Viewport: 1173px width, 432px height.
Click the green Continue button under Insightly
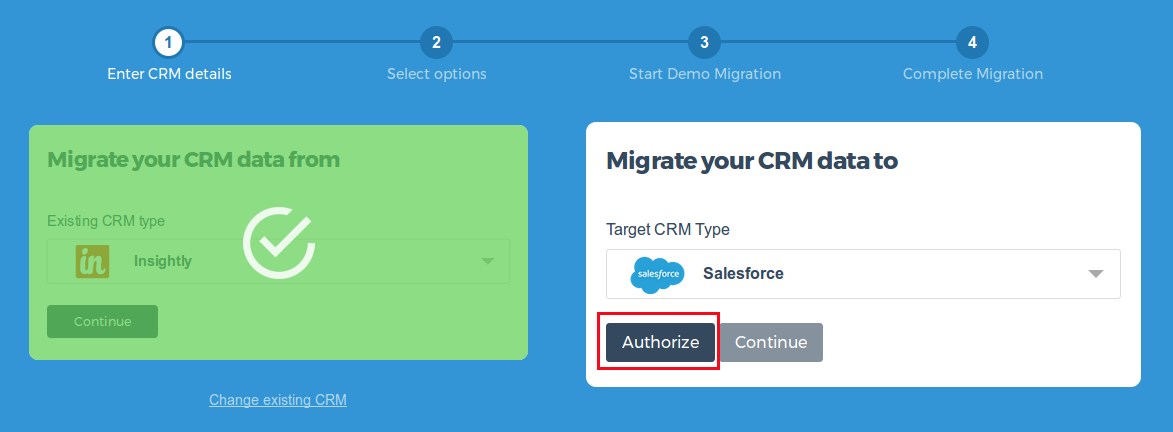102,321
